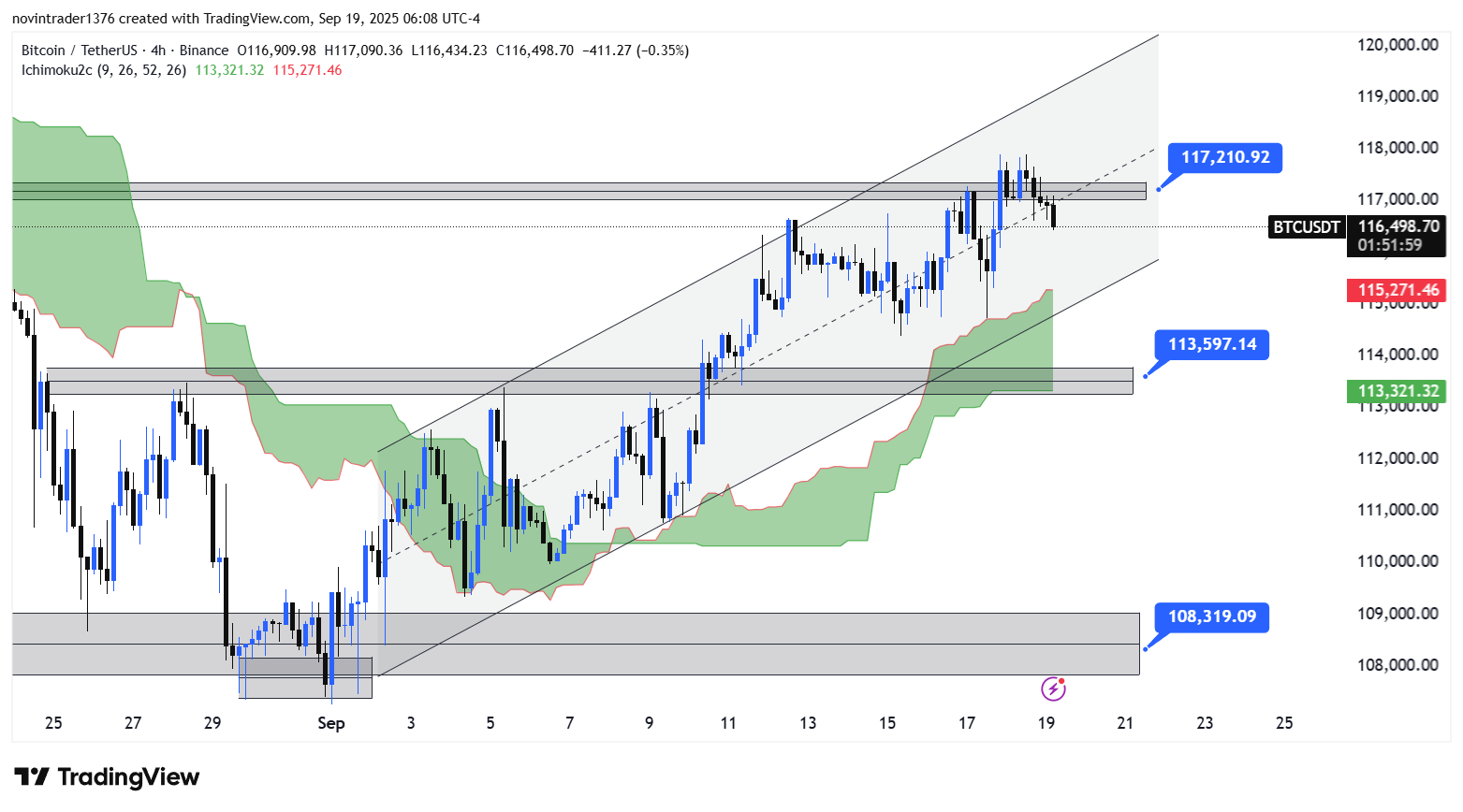Click the red 115,271.46 axis price tag
Screen dimensions: 1463x812
(x=1397, y=290)
